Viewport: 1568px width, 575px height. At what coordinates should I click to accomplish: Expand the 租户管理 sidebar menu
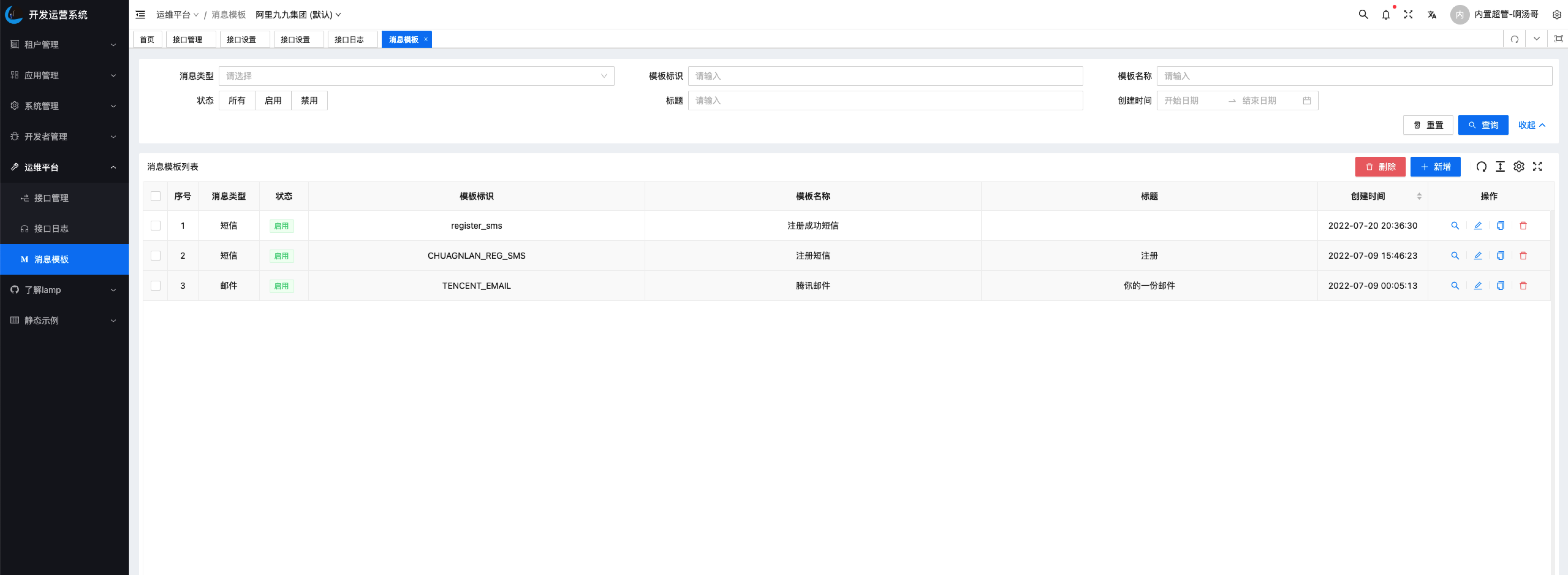tap(64, 44)
